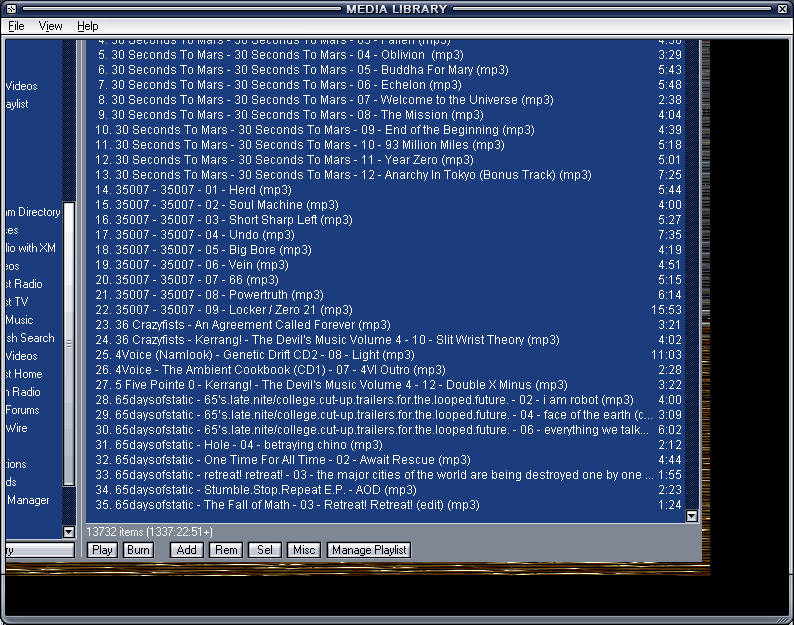Select the Wire sidebar item
Image resolution: width=794 pixels, height=625 pixels.
tap(17, 428)
